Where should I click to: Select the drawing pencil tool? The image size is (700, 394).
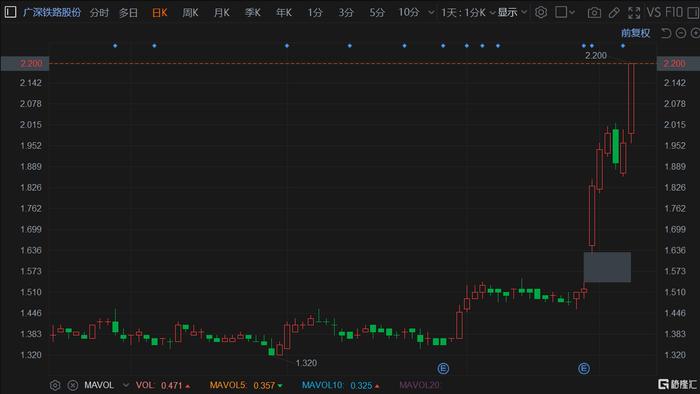[x=614, y=12]
